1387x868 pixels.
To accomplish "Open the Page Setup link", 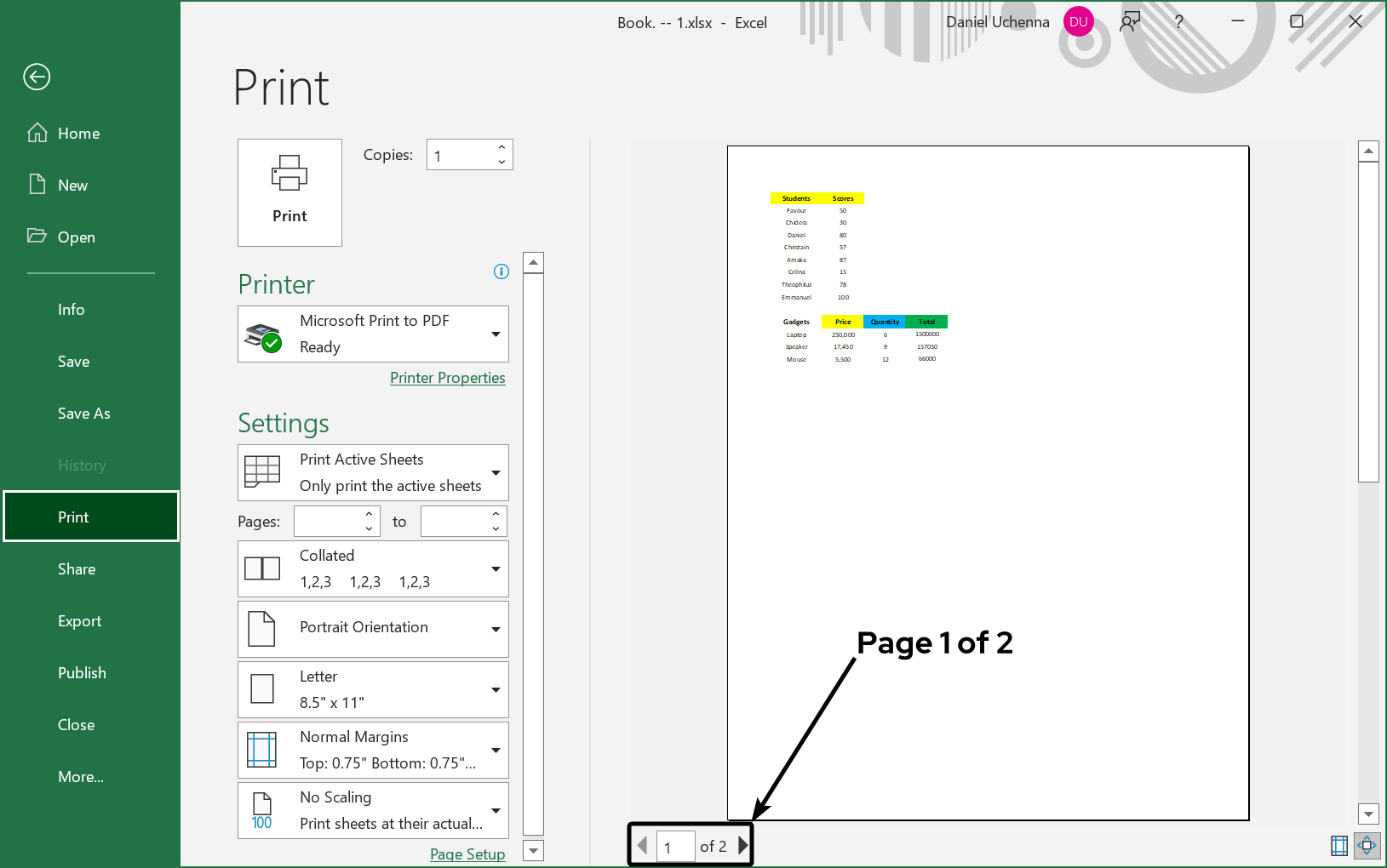I will [x=467, y=854].
